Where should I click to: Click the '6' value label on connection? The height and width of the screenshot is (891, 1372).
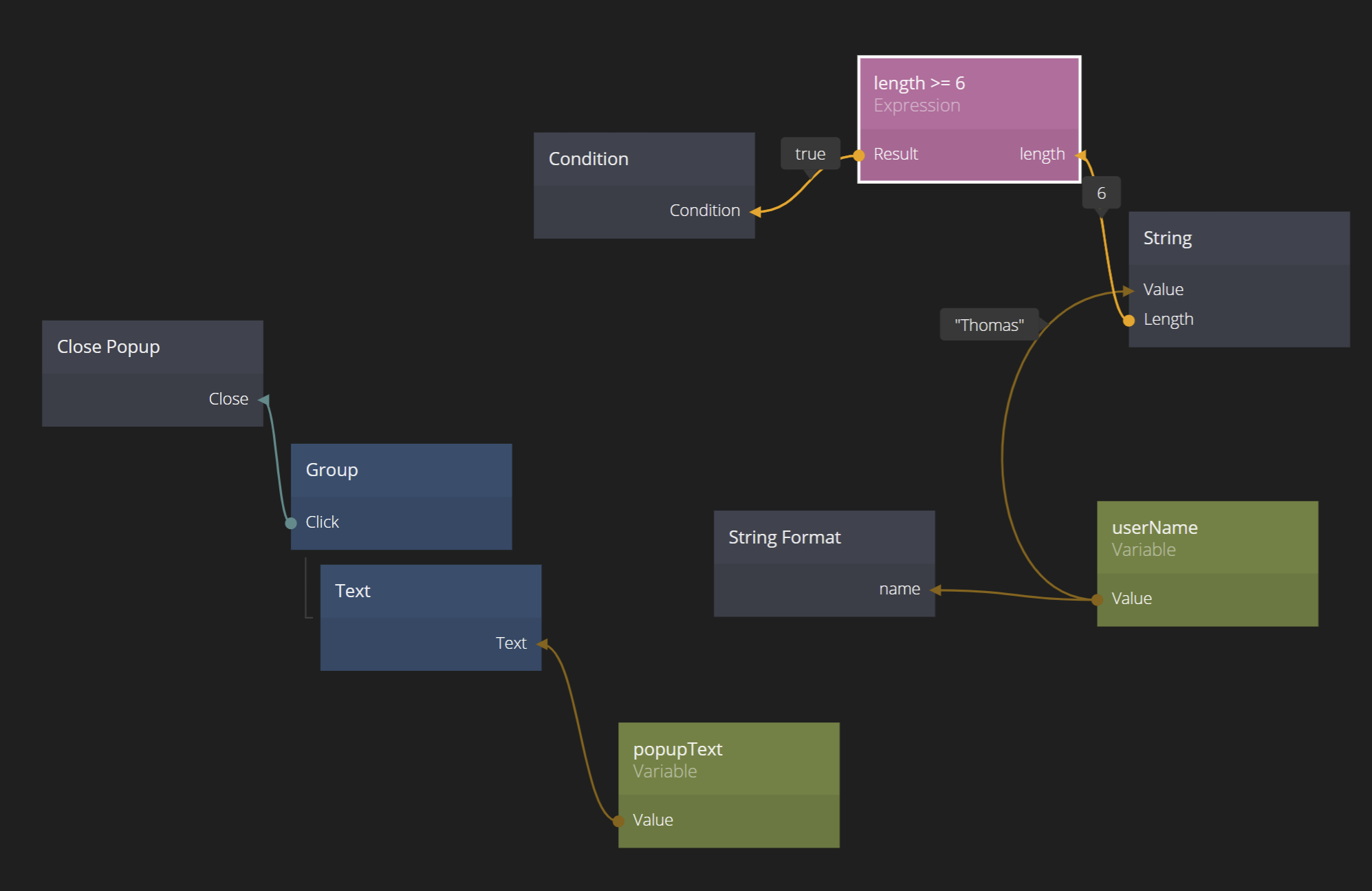1101,193
